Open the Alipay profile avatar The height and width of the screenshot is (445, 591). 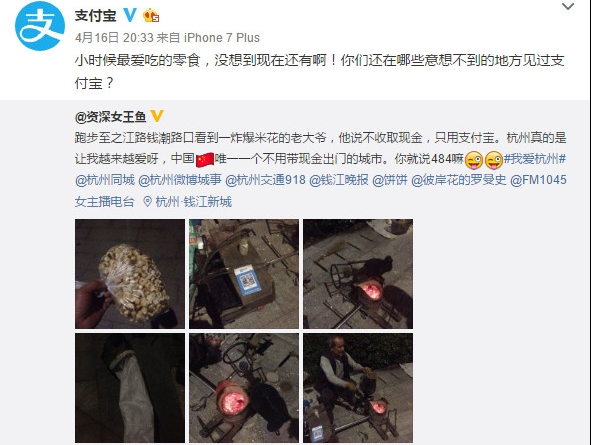click(40, 26)
